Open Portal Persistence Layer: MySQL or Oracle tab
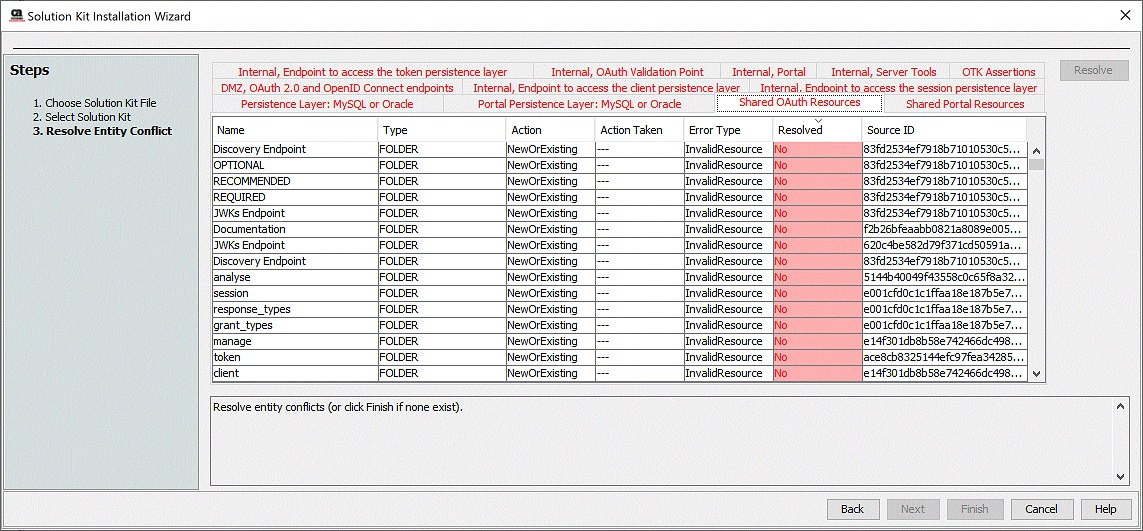This screenshot has width=1143, height=531. (x=580, y=104)
